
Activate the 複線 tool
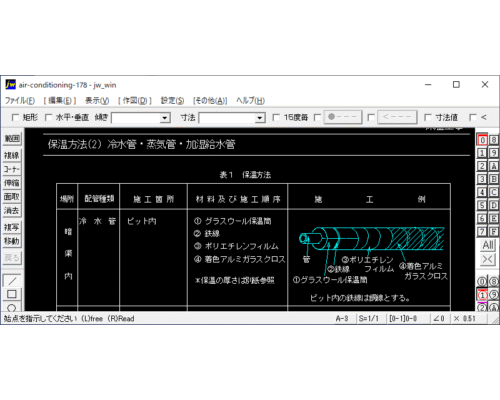pyautogui.click(x=12, y=155)
